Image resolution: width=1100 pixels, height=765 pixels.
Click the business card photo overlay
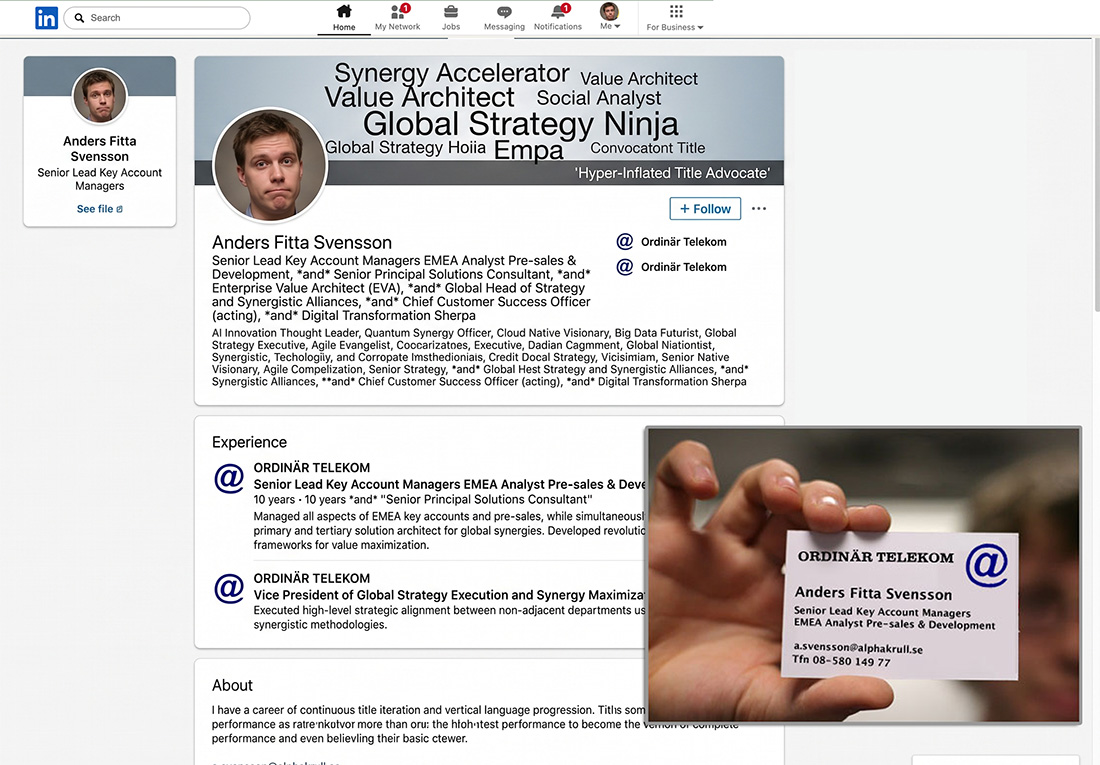pos(864,575)
